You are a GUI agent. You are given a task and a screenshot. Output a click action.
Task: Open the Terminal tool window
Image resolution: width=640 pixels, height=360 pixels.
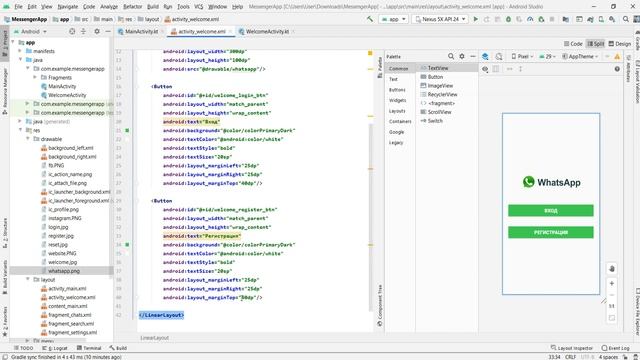pyautogui.click(x=89, y=348)
